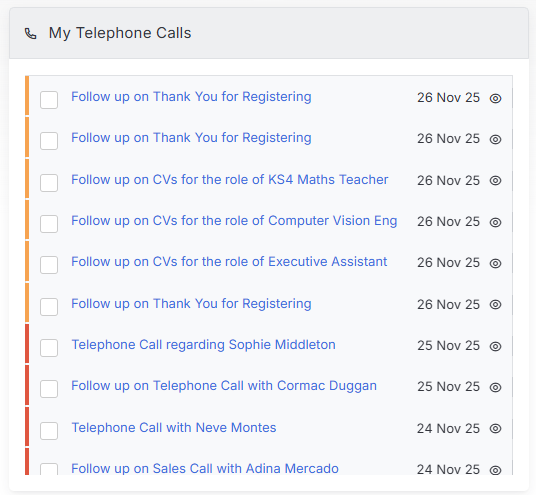Click eye icon on first Thank You for Registering row
Image resolution: width=536 pixels, height=495 pixels.
coord(495,98)
